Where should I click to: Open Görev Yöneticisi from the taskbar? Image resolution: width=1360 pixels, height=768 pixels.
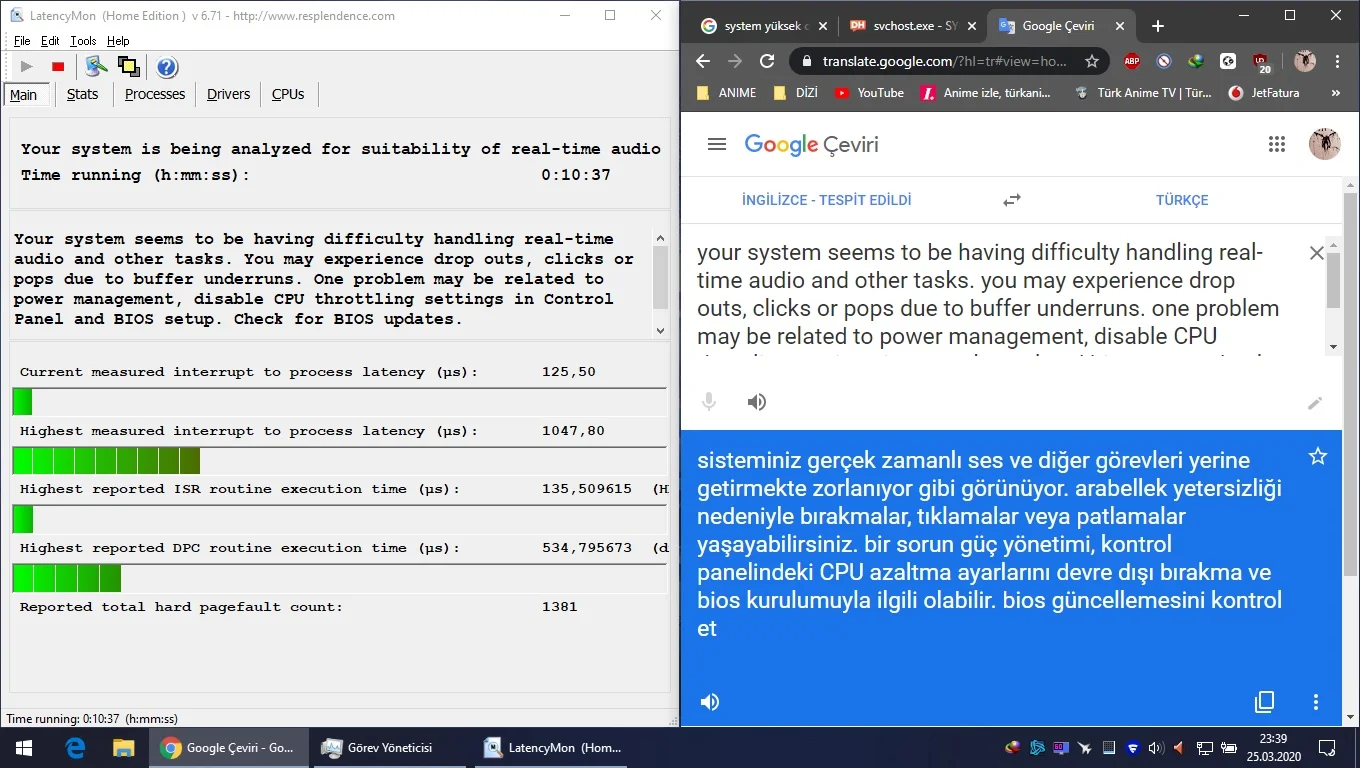pyautogui.click(x=390, y=747)
